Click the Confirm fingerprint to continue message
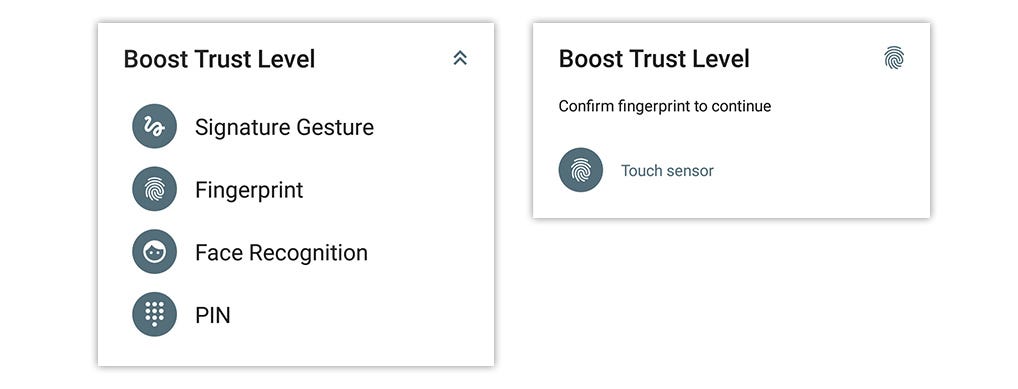The height and width of the screenshot is (389, 1018). click(x=665, y=106)
